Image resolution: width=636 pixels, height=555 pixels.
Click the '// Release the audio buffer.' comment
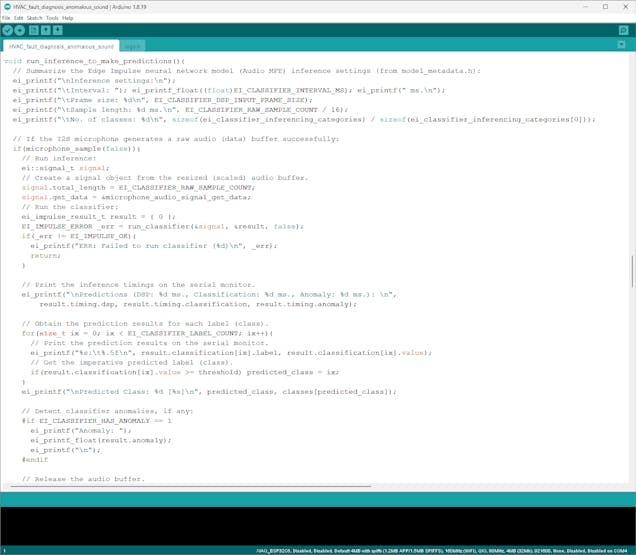83,479
